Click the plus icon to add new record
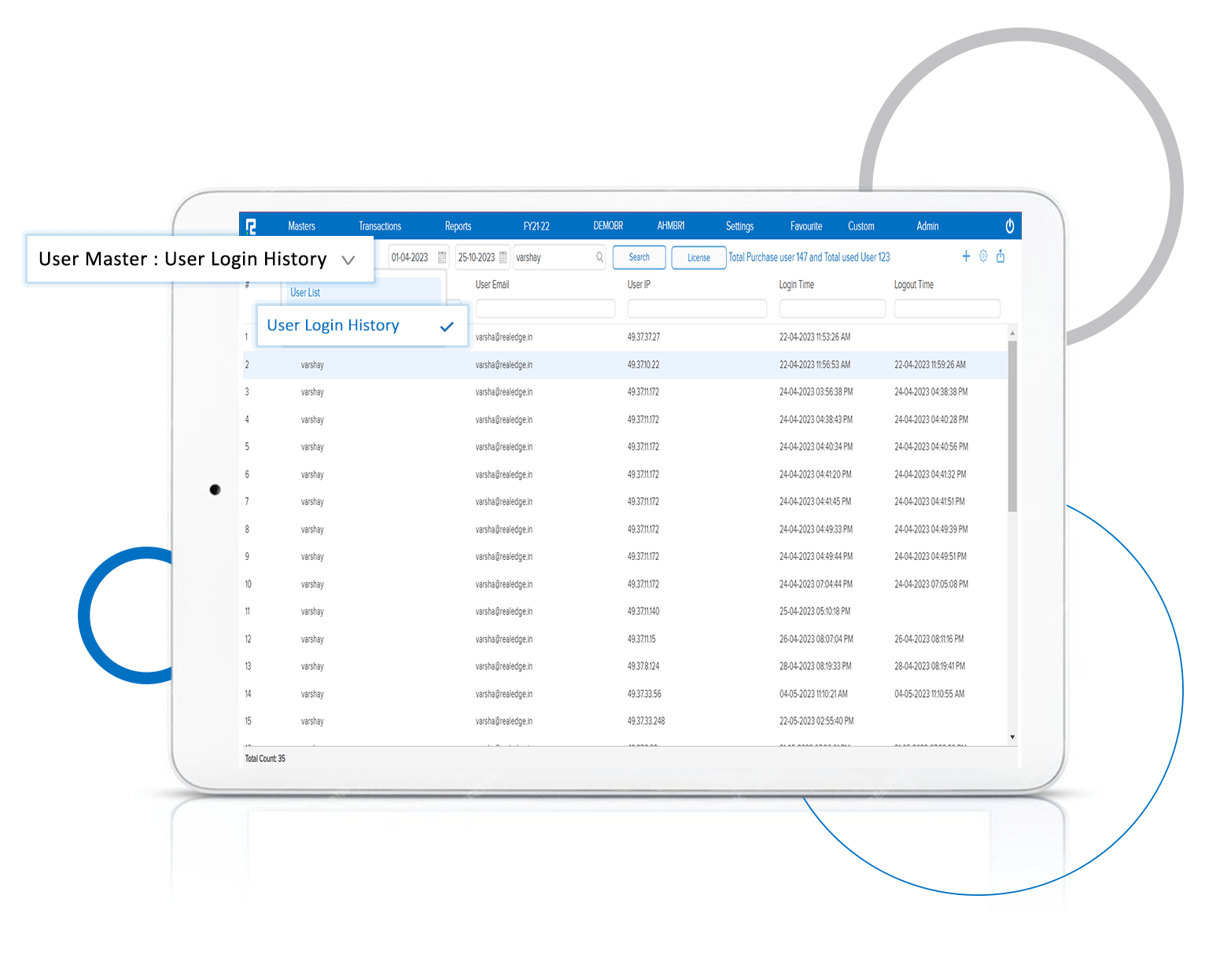The image size is (1227, 980). click(966, 256)
